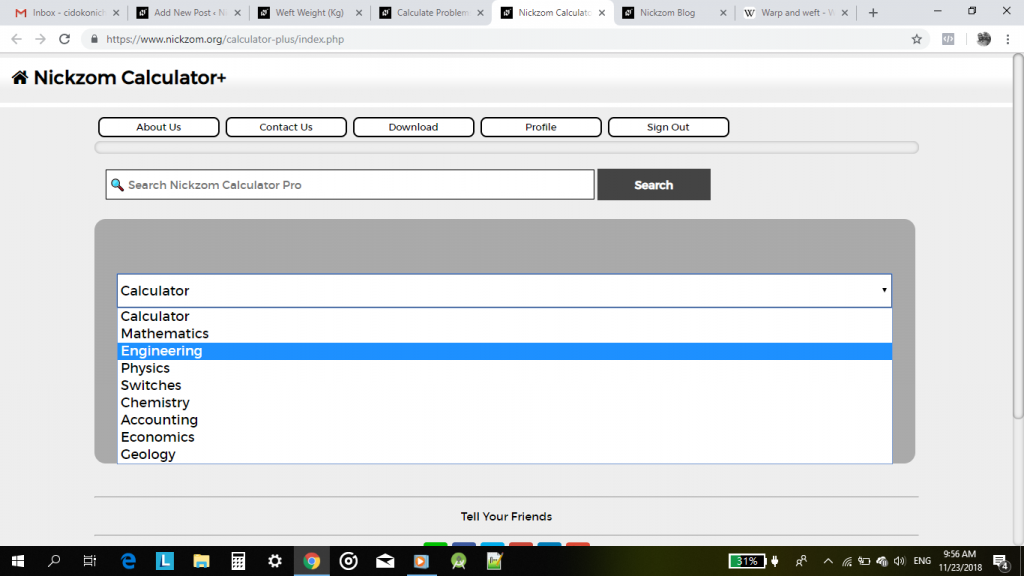
Task: Collapse the Calculator category dropdown
Action: (504, 291)
